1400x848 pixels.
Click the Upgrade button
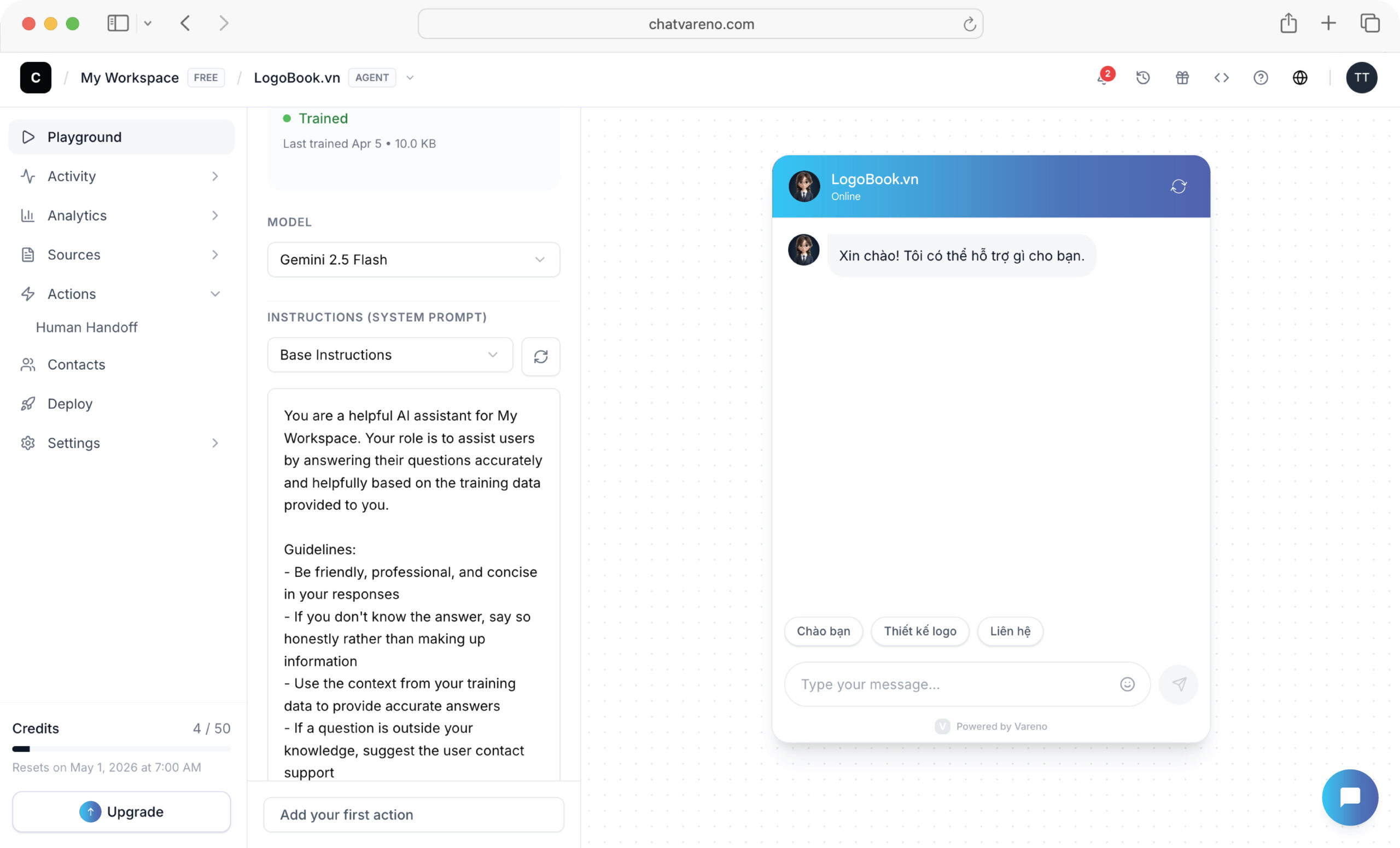(121, 811)
